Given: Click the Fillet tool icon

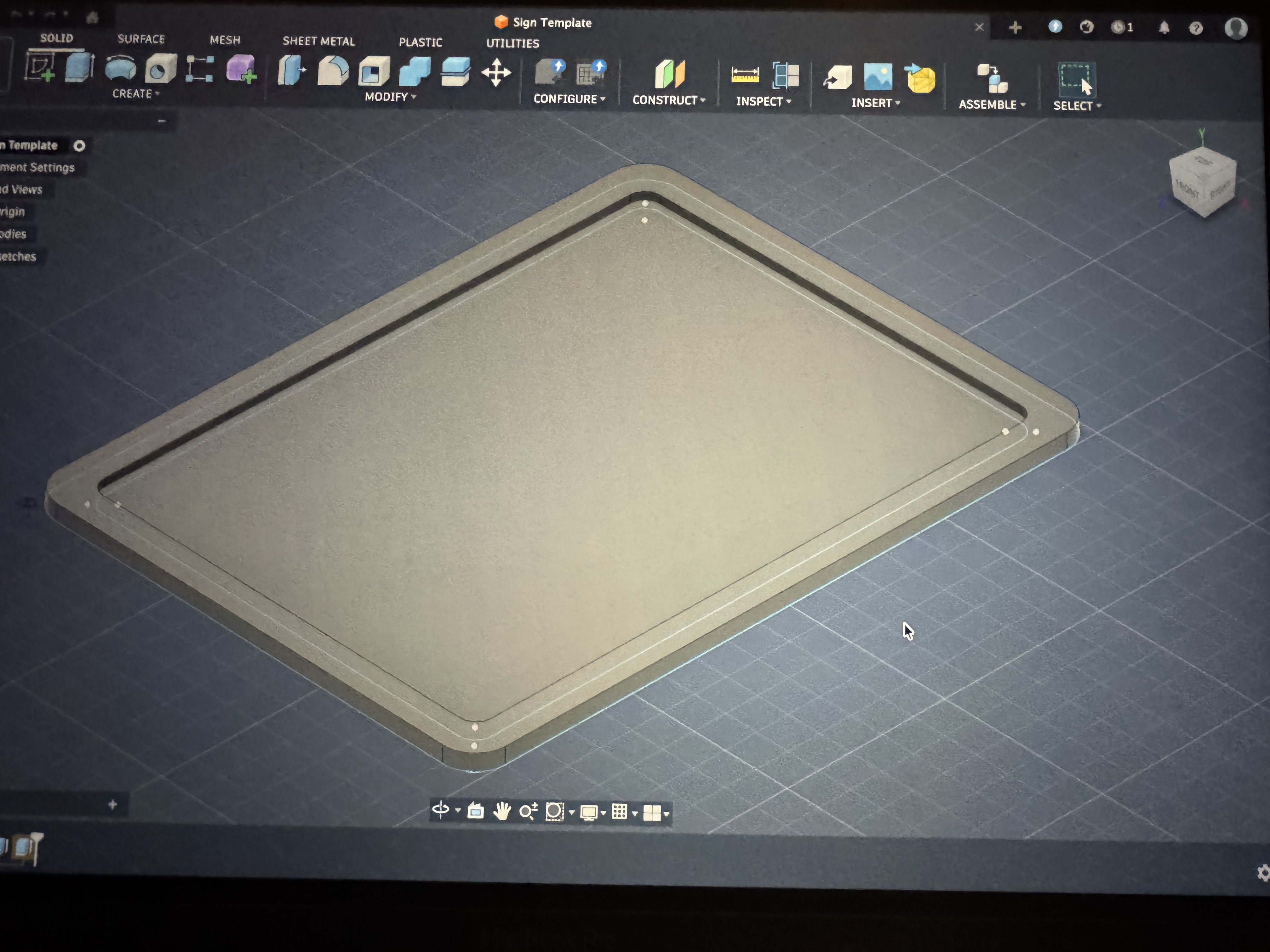Looking at the screenshot, I should point(332,71).
